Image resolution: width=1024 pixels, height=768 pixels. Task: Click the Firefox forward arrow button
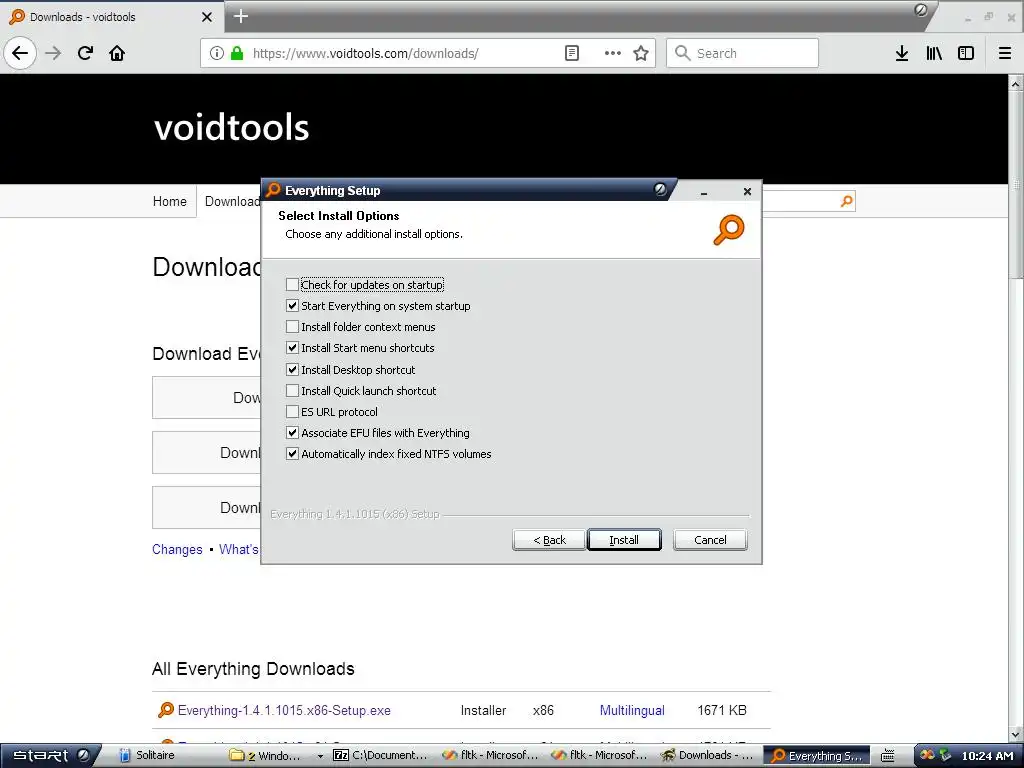53,53
